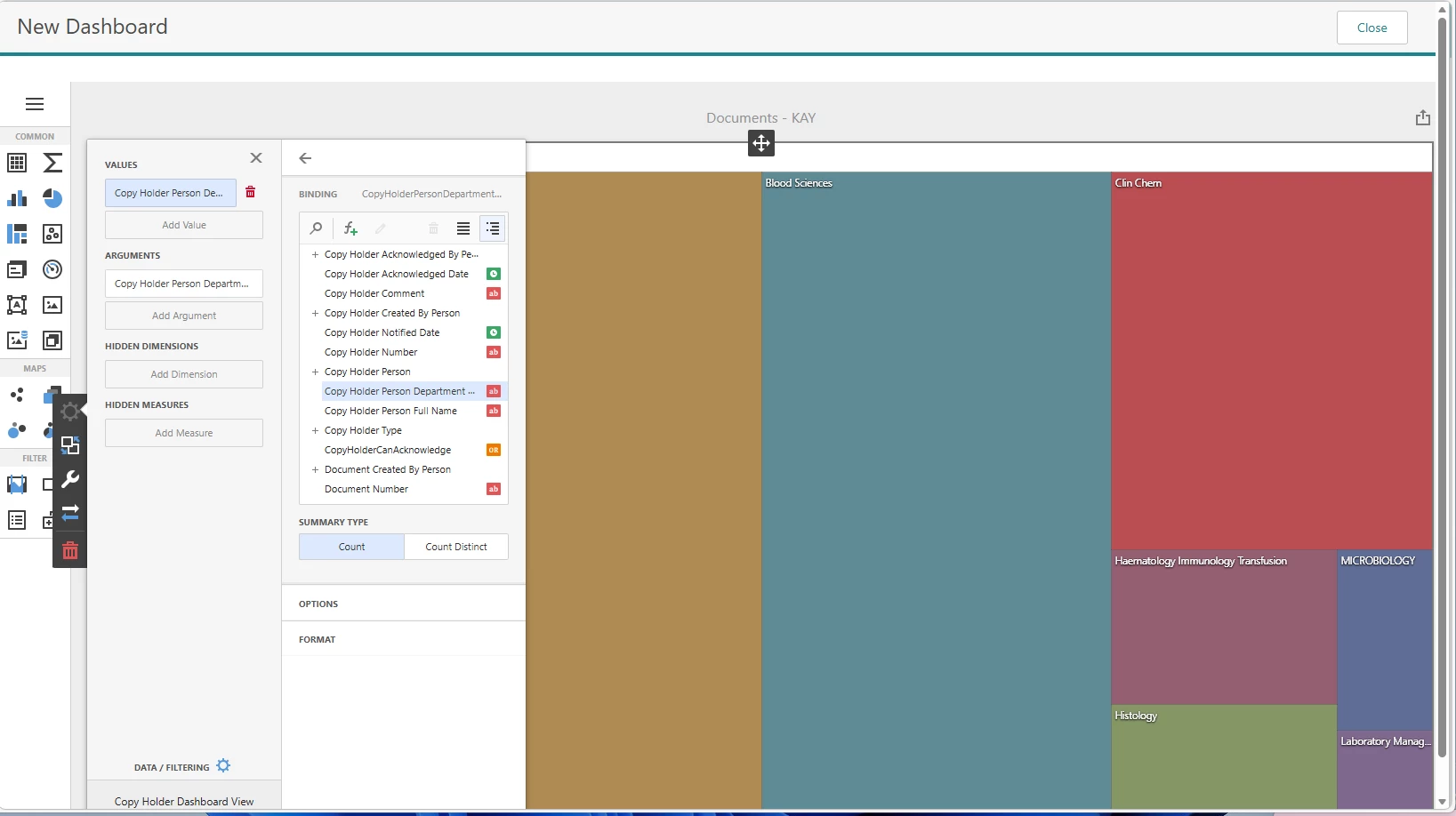Click Add Argument button
Image resolution: width=1456 pixels, height=816 pixels.
184,316
